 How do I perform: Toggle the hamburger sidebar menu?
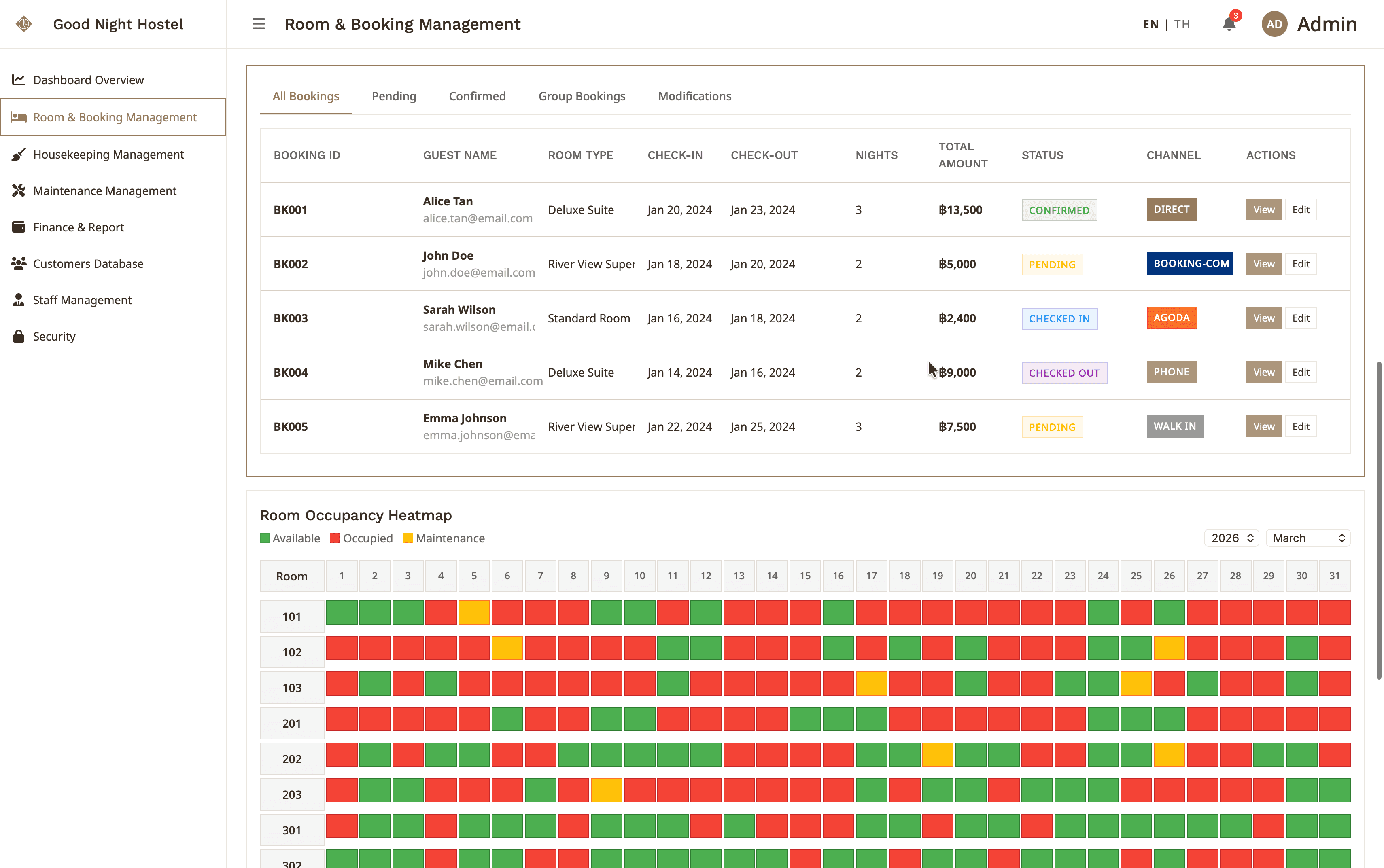[259, 24]
